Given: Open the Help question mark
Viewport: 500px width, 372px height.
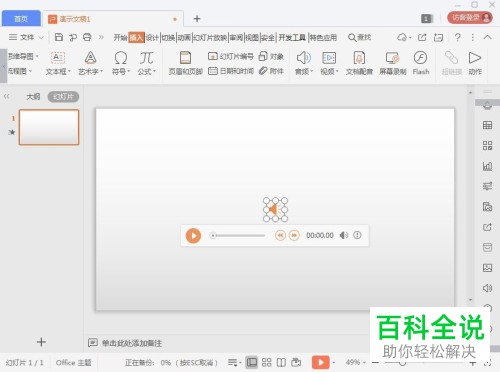Looking at the screenshot, I should (x=458, y=37).
